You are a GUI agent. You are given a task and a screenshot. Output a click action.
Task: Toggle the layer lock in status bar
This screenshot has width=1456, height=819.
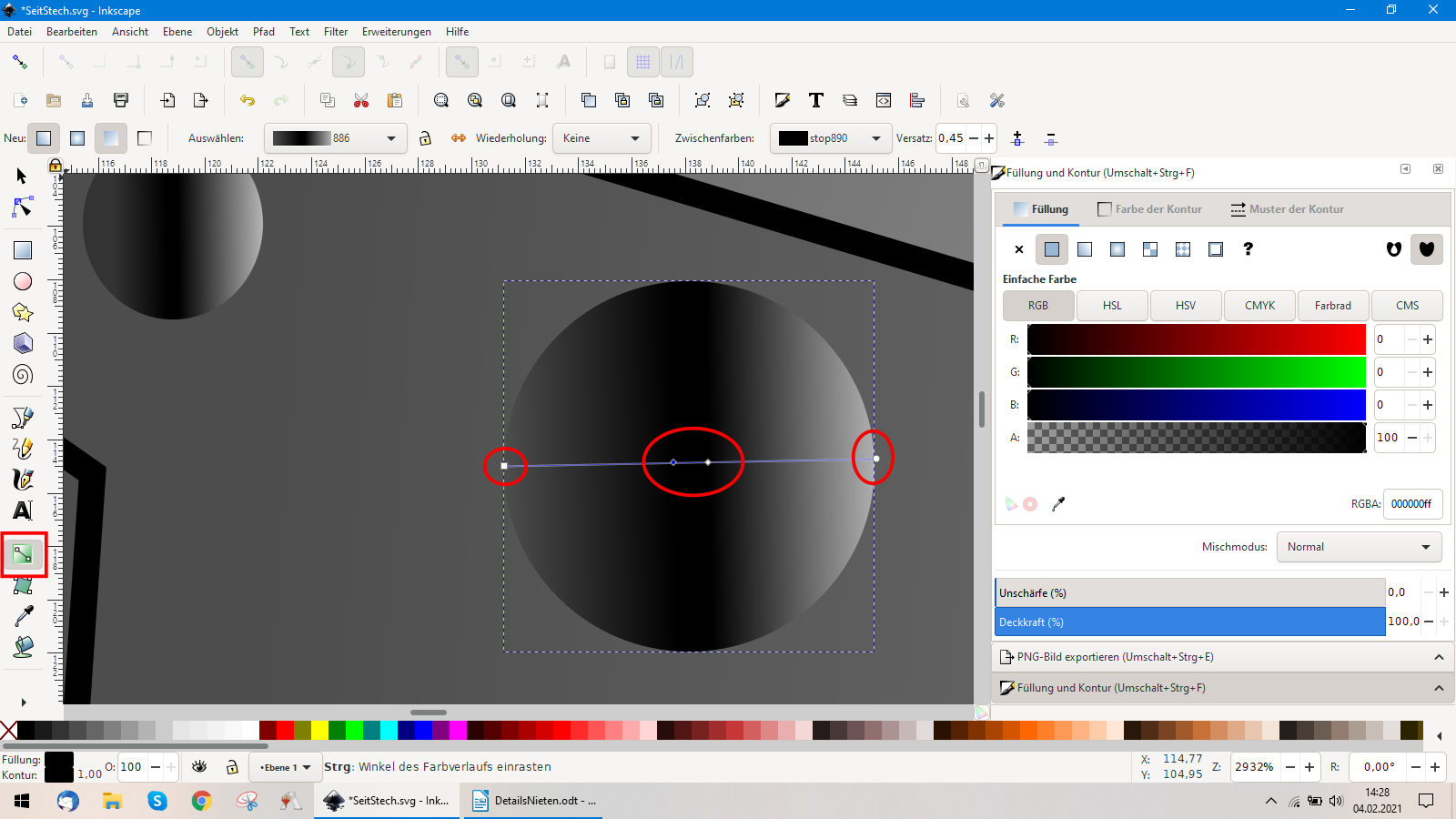(232, 767)
